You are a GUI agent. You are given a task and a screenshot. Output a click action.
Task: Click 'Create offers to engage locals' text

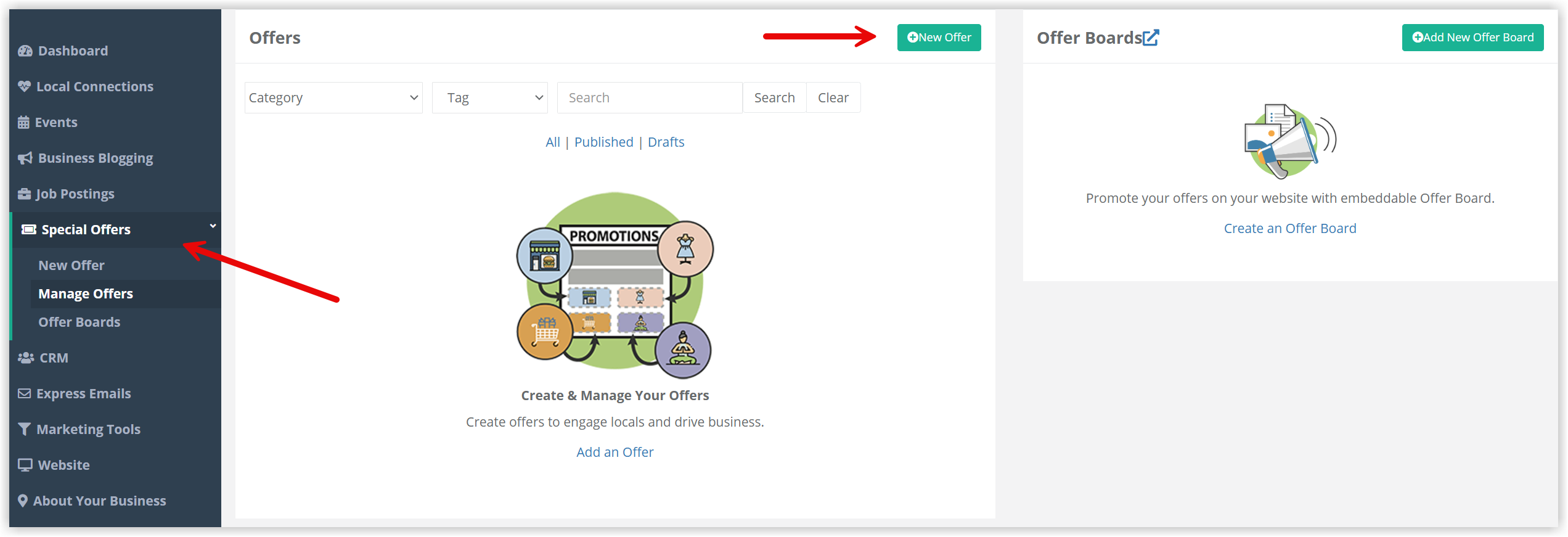click(x=615, y=422)
